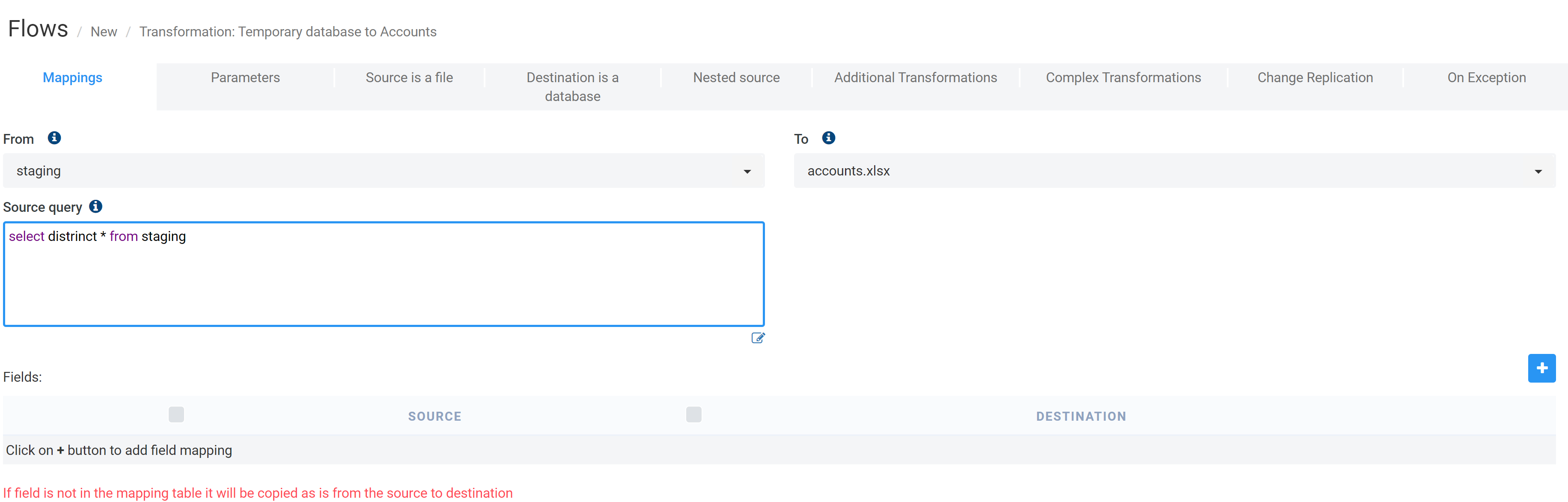This screenshot has height=502, width=1568.
Task: Click the info icon next to From
Action: [54, 138]
